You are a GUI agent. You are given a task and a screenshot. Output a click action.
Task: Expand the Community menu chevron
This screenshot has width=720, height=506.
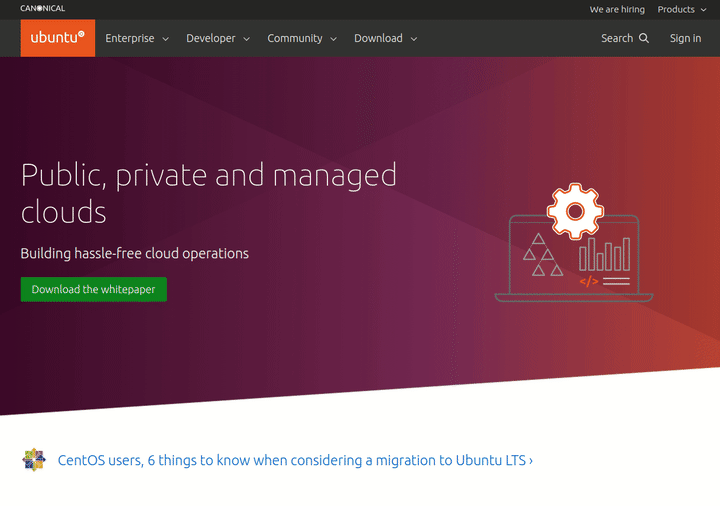coord(334,39)
